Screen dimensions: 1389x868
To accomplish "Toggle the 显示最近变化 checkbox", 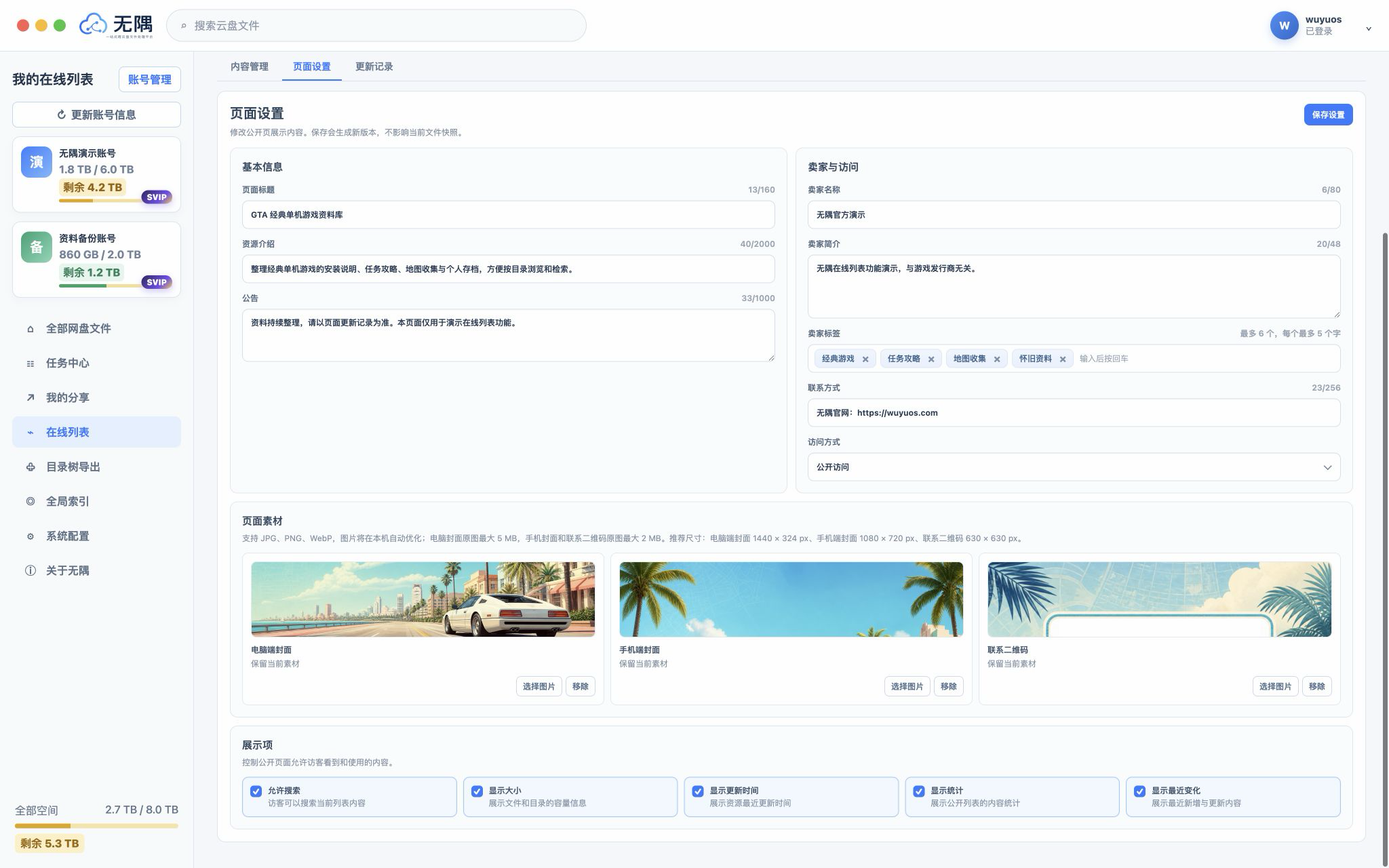I will tap(1140, 791).
